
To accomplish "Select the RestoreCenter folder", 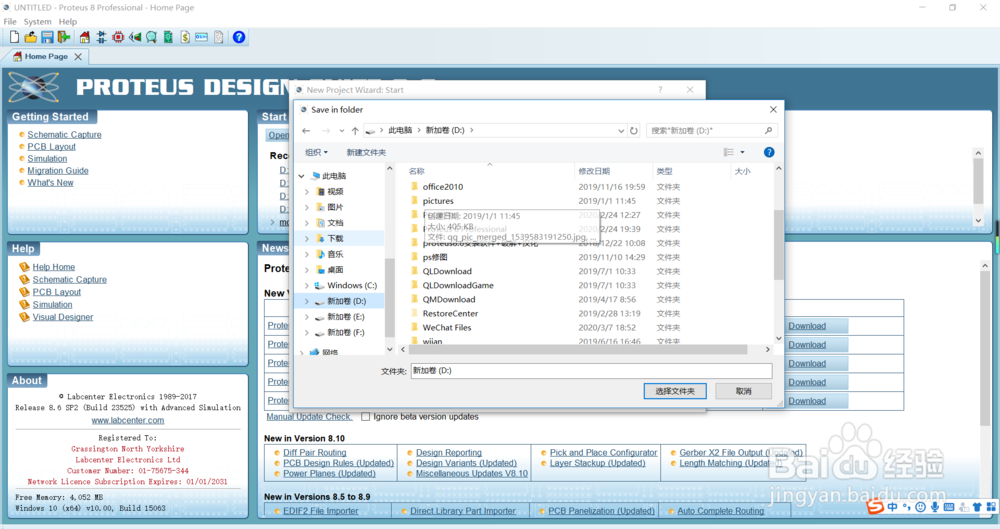I will click(450, 313).
